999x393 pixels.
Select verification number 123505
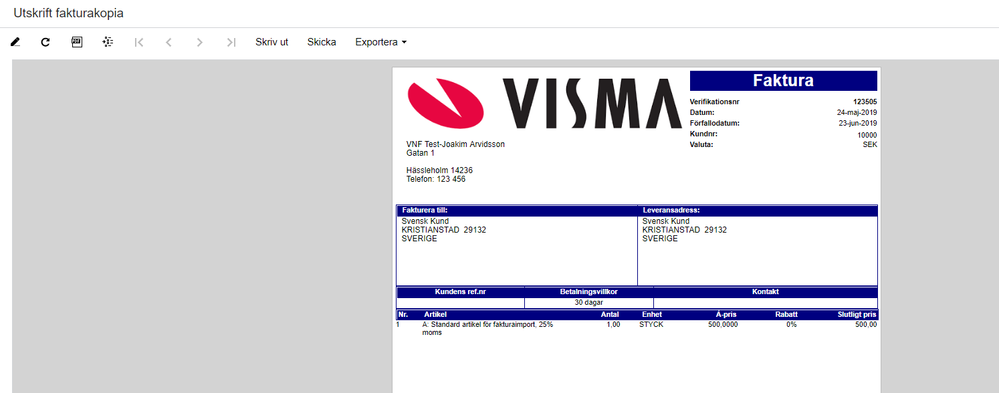point(865,102)
